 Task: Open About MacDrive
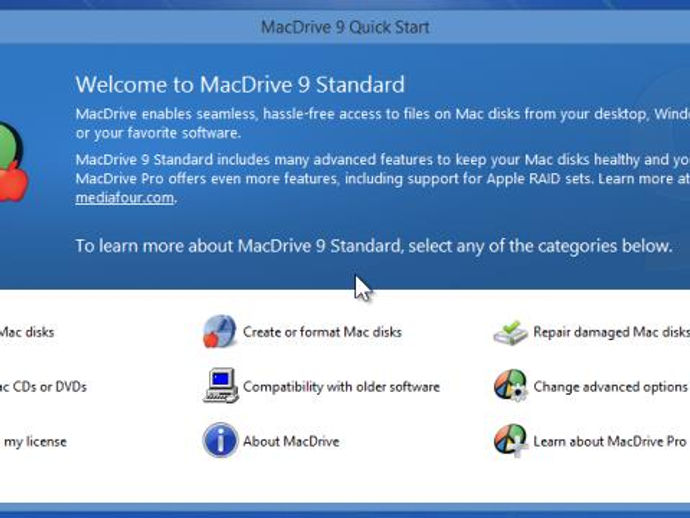(291, 441)
